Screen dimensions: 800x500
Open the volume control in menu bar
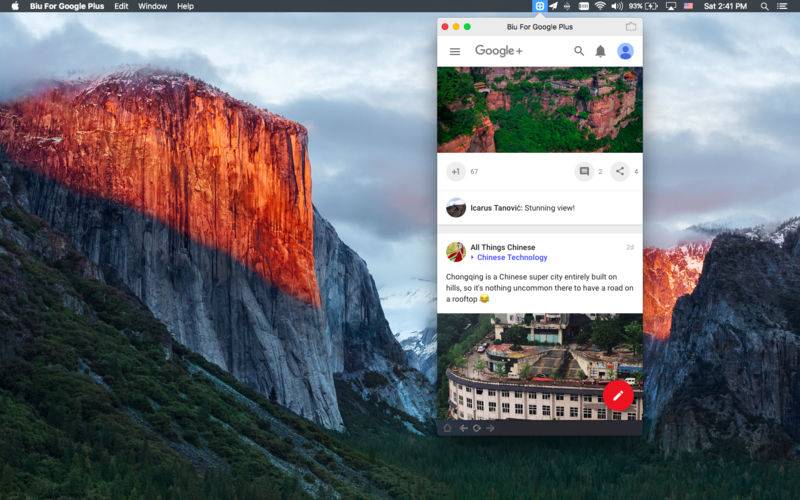pyautogui.click(x=617, y=6)
